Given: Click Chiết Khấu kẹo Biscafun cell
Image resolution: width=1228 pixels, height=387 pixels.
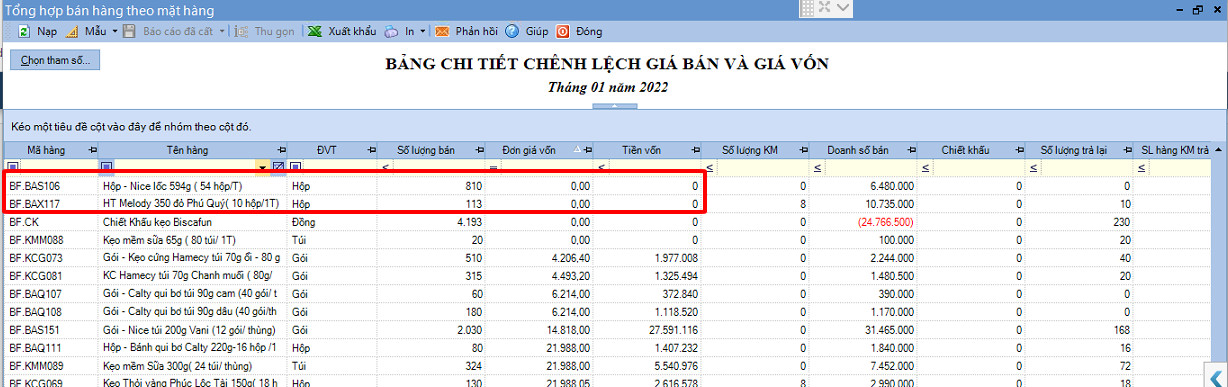Looking at the screenshot, I should [x=193, y=222].
